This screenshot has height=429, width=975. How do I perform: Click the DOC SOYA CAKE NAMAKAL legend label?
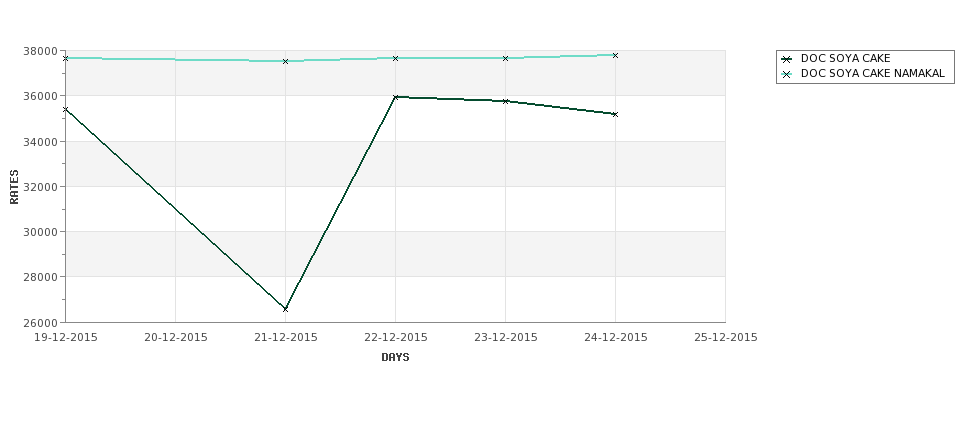(x=872, y=73)
